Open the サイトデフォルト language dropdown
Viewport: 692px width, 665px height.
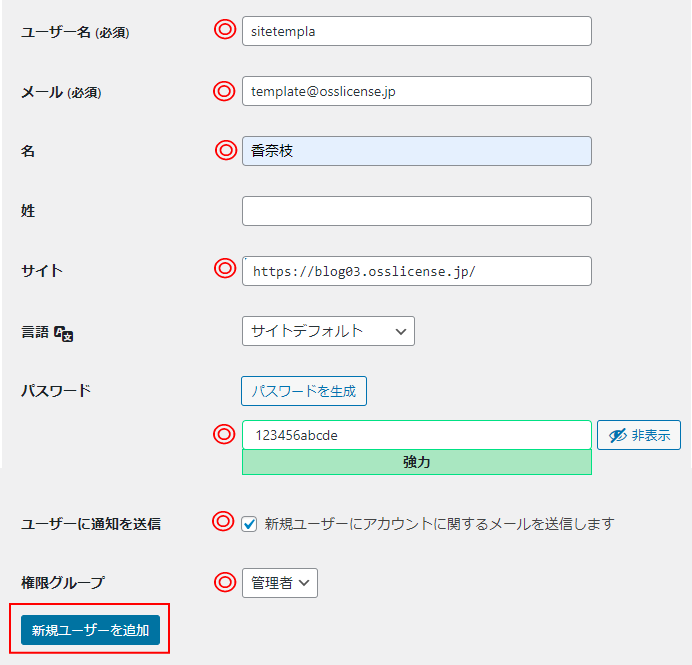328,331
